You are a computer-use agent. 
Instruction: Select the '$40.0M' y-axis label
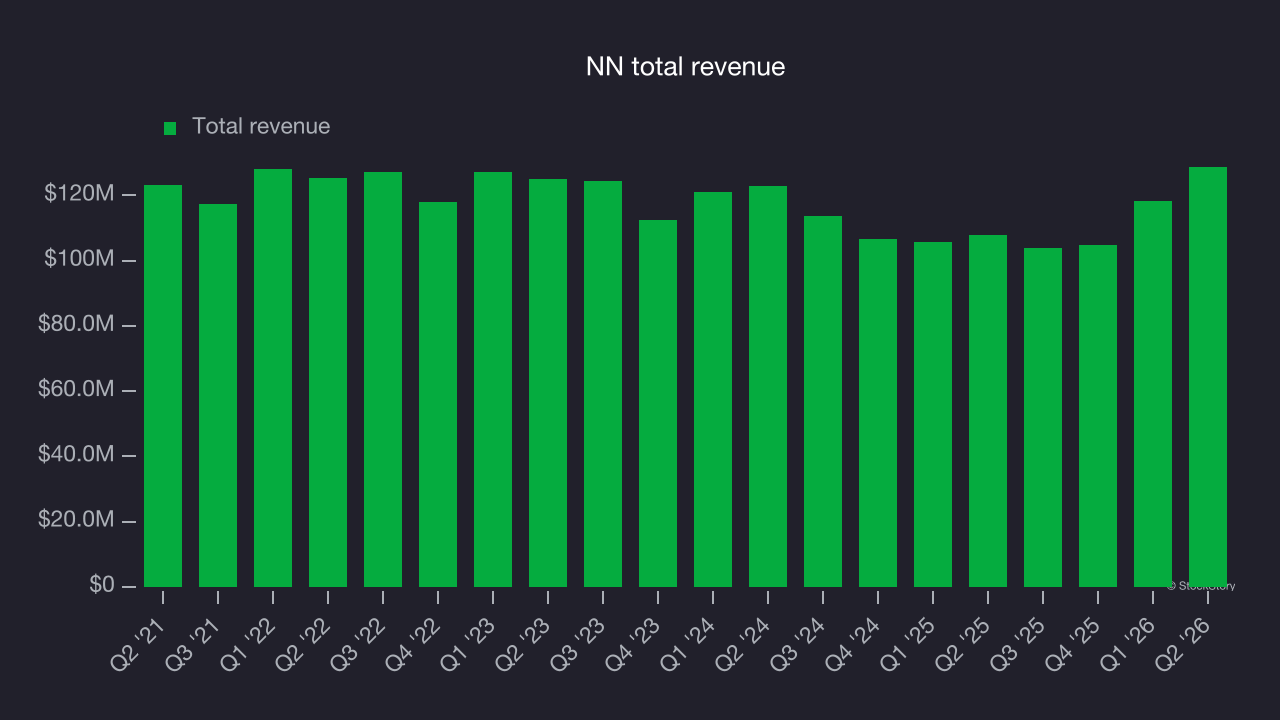(x=76, y=455)
